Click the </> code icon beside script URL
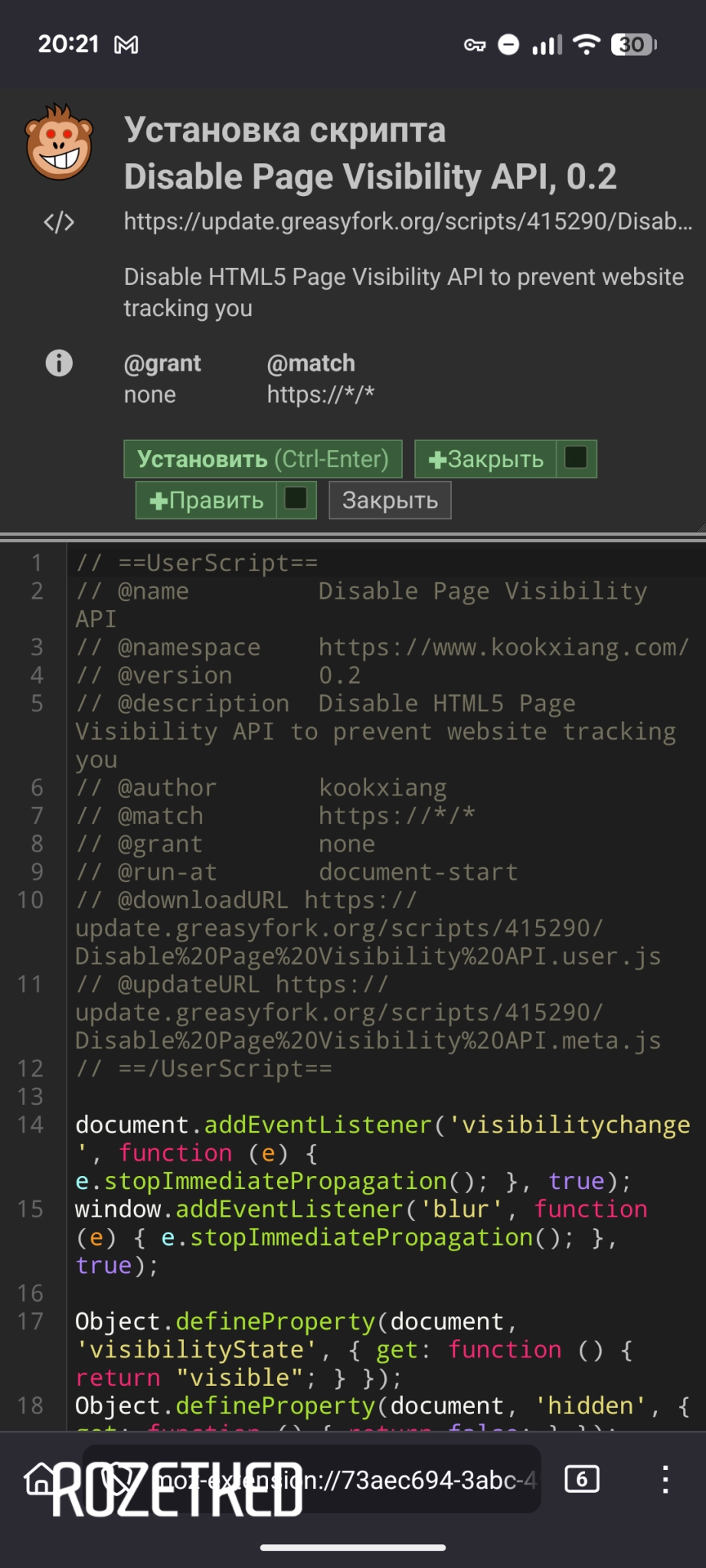Viewport: 706px width, 1568px height. (59, 223)
